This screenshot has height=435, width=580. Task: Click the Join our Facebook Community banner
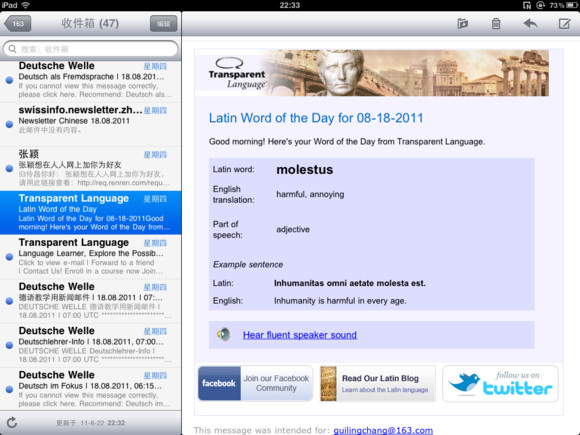[255, 384]
